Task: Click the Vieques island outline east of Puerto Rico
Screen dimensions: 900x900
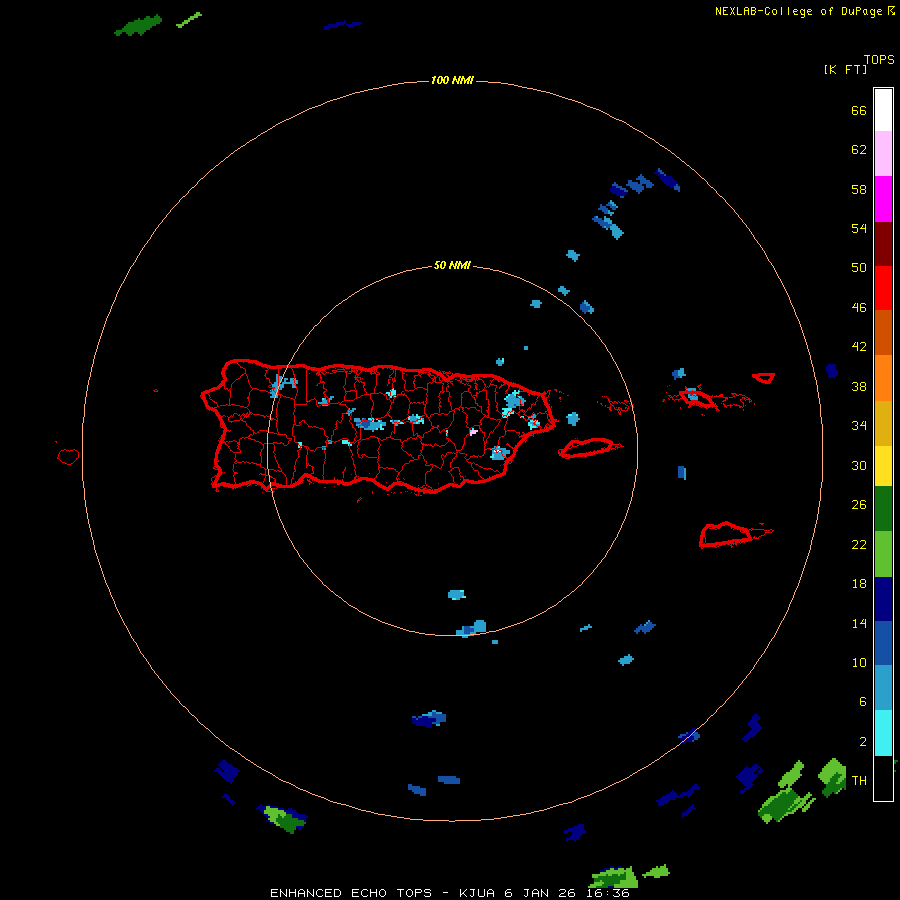Action: tap(591, 448)
